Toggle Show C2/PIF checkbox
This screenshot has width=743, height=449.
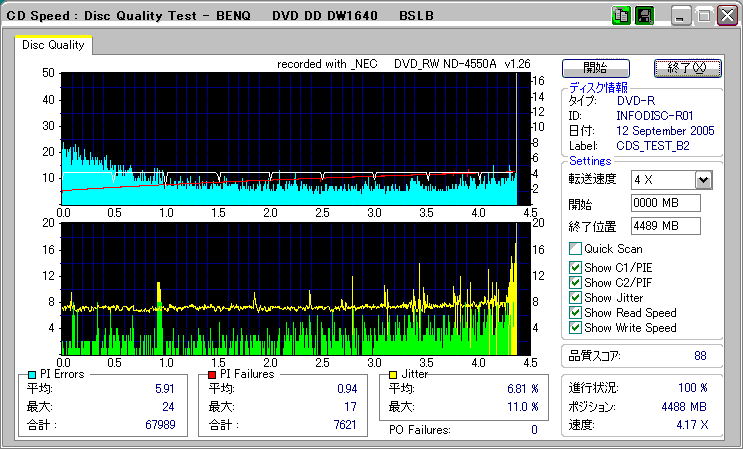point(575,282)
